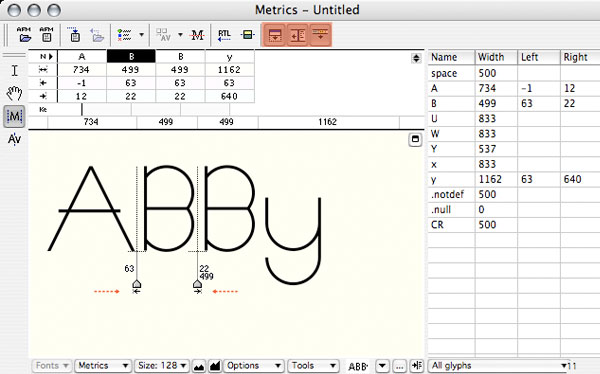Select the U glyph row

click(514, 119)
